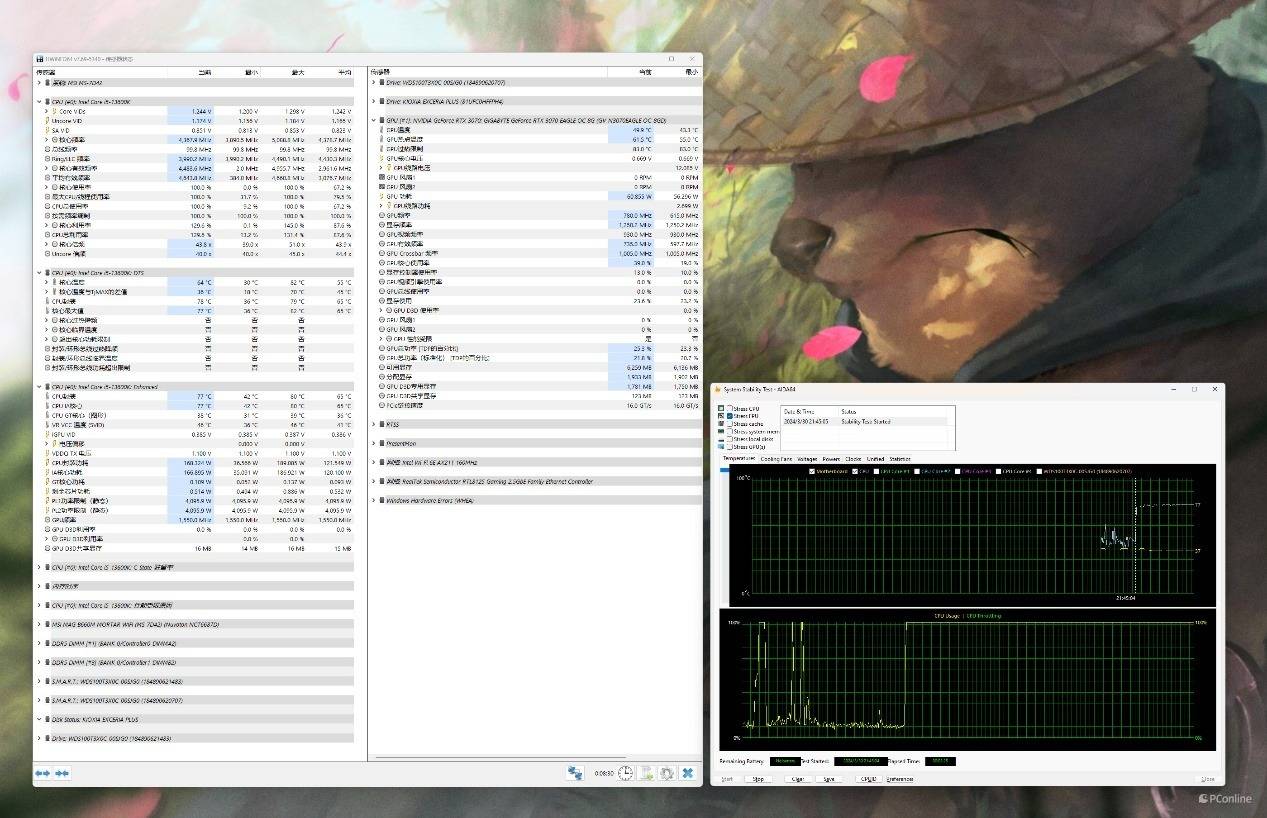Enable the Stress CPU checkbox
1267x818 pixels.
[730, 409]
